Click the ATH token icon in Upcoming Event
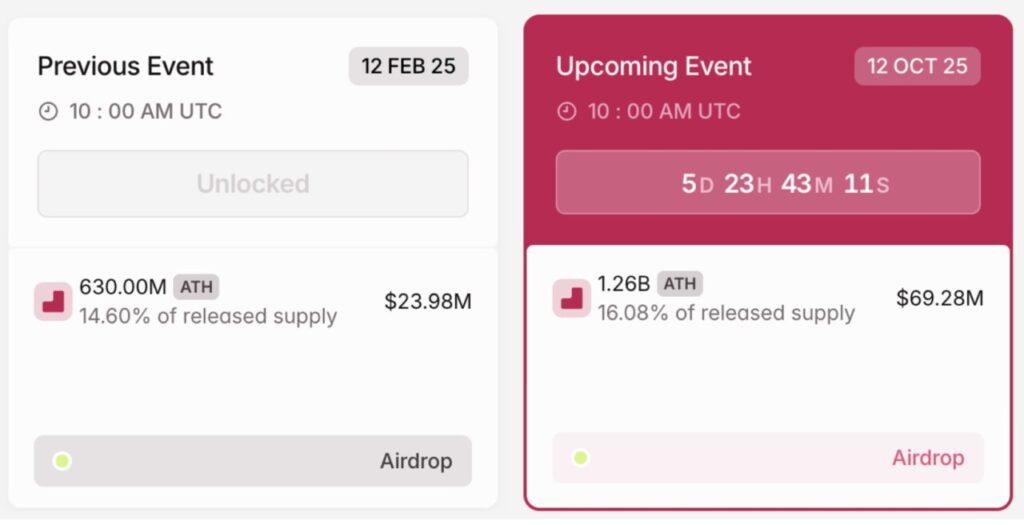1024x525 pixels. click(x=572, y=298)
